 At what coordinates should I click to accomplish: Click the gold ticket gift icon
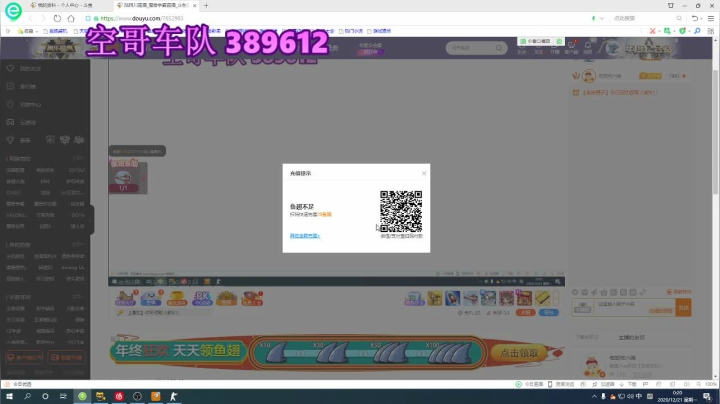point(542,298)
